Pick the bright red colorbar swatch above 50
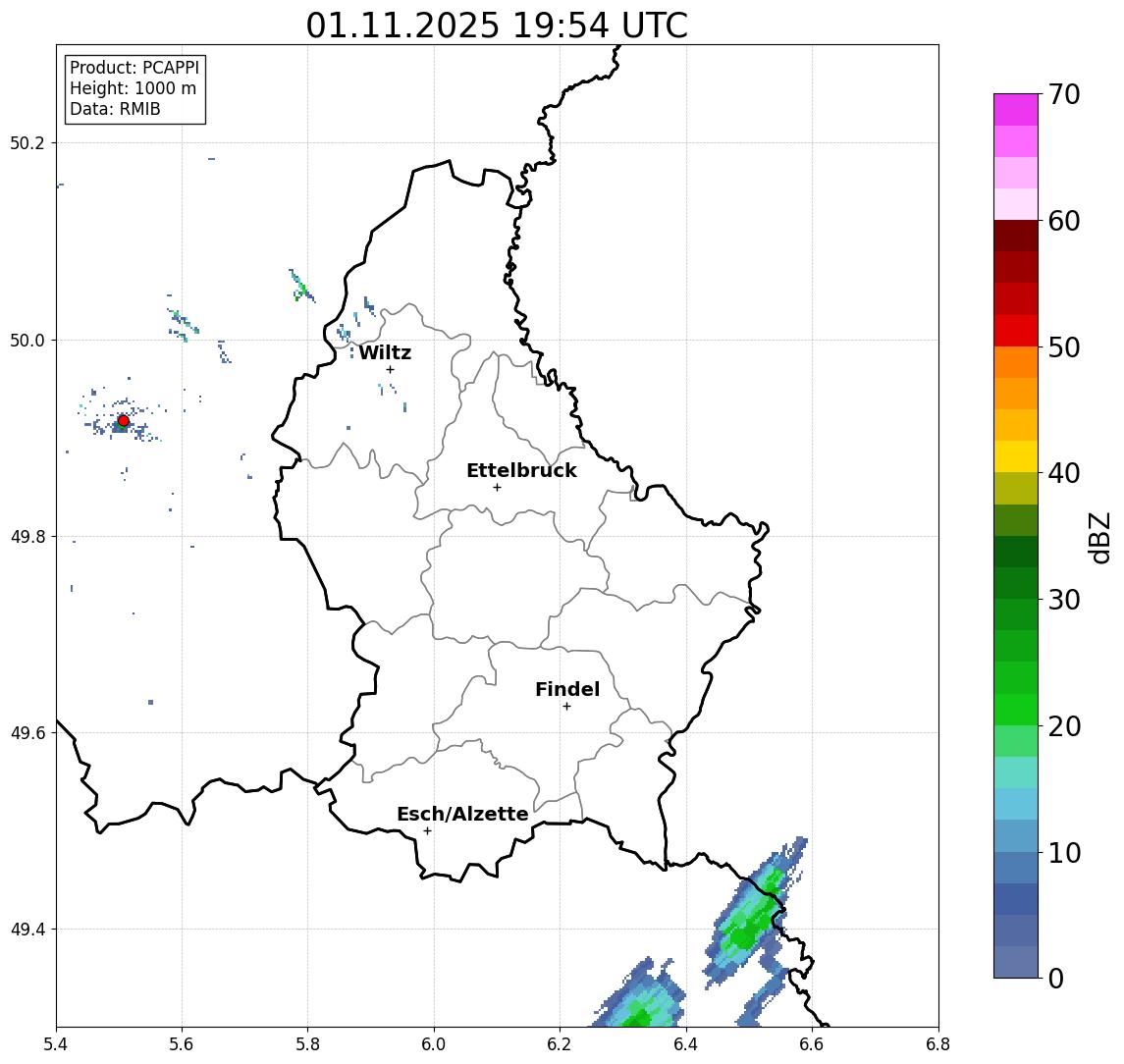This screenshot has height=1064, width=1124. click(x=1016, y=331)
